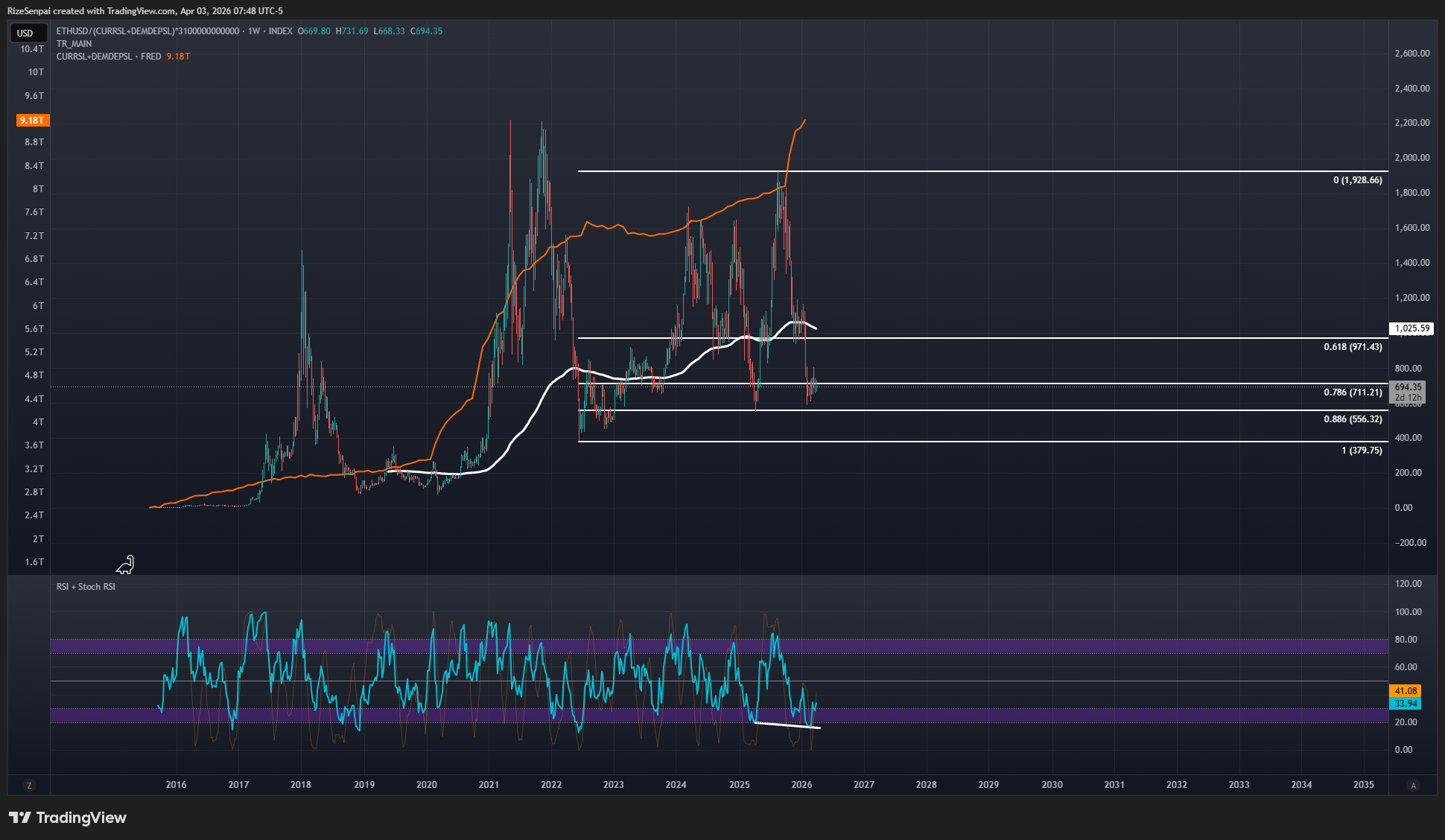Click the open value O669.80
1445x840 pixels.
point(314,31)
